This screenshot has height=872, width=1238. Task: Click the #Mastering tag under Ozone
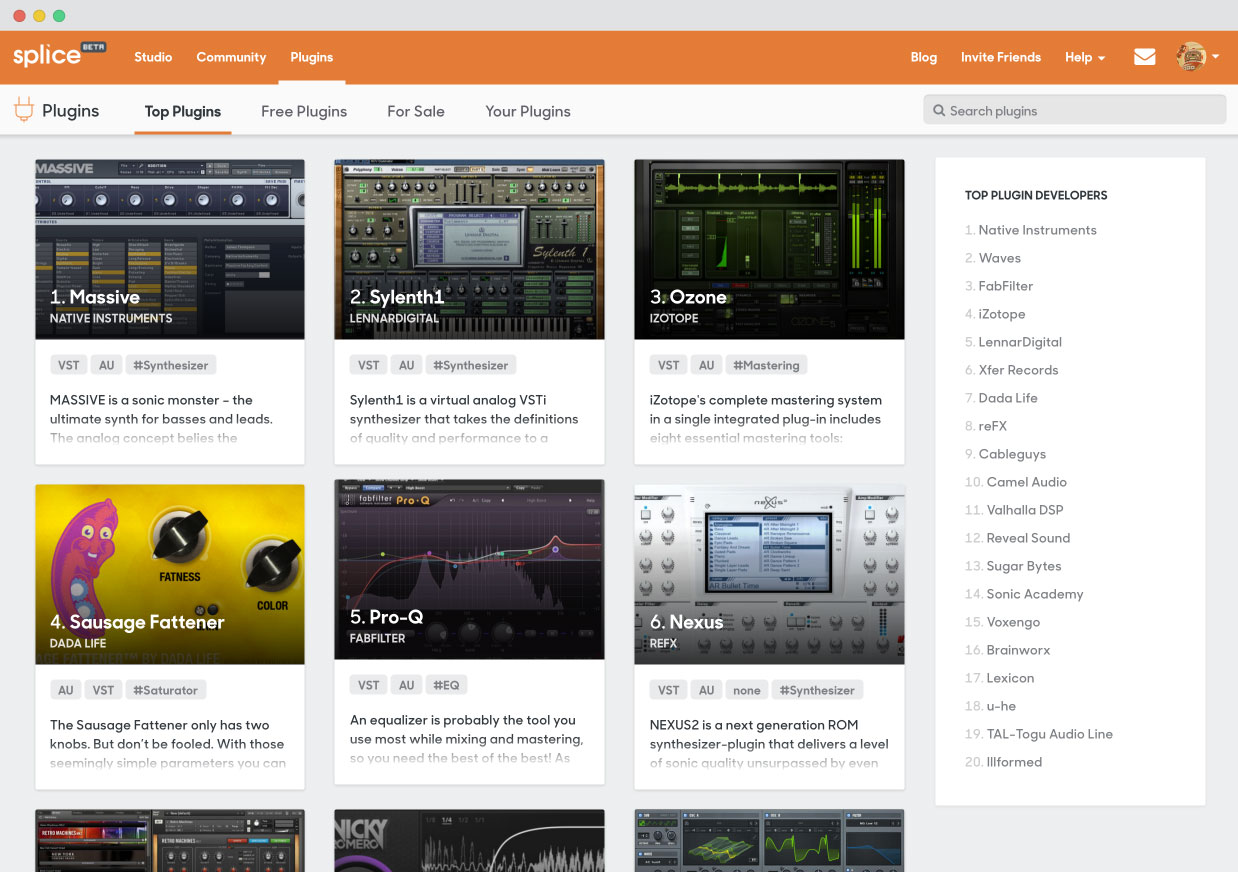click(767, 365)
